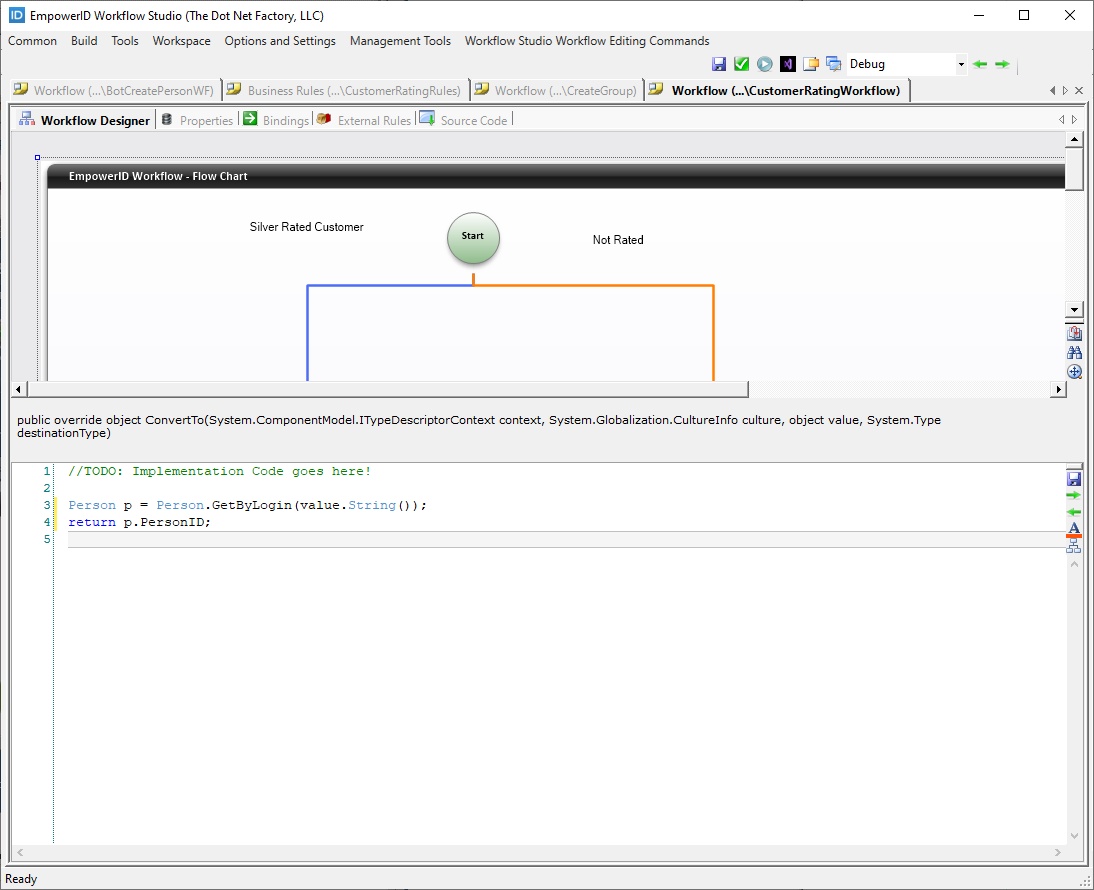The width and height of the screenshot is (1094, 890).
Task: Click the green right arrow beside the code editor
Action: [1074, 495]
